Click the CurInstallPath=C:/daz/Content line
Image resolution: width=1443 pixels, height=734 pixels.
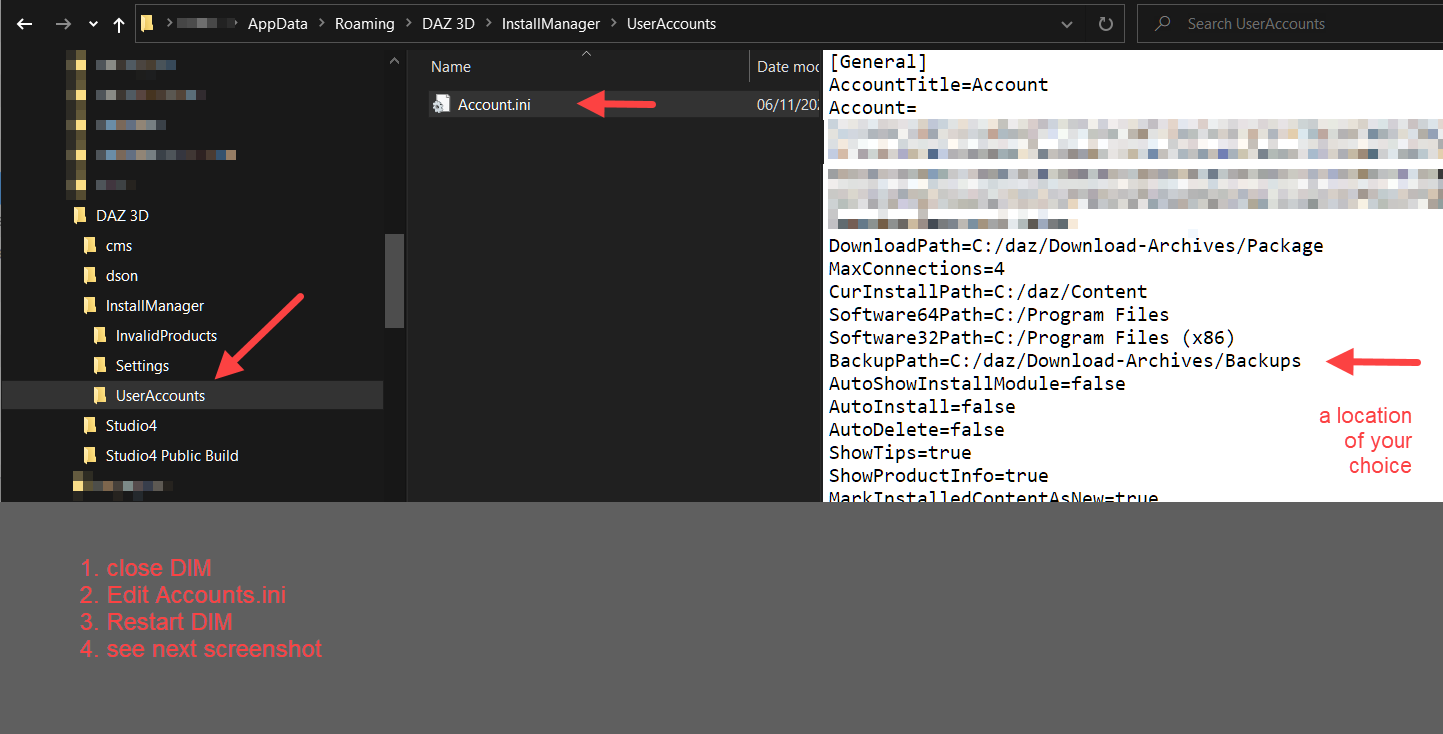click(x=988, y=292)
